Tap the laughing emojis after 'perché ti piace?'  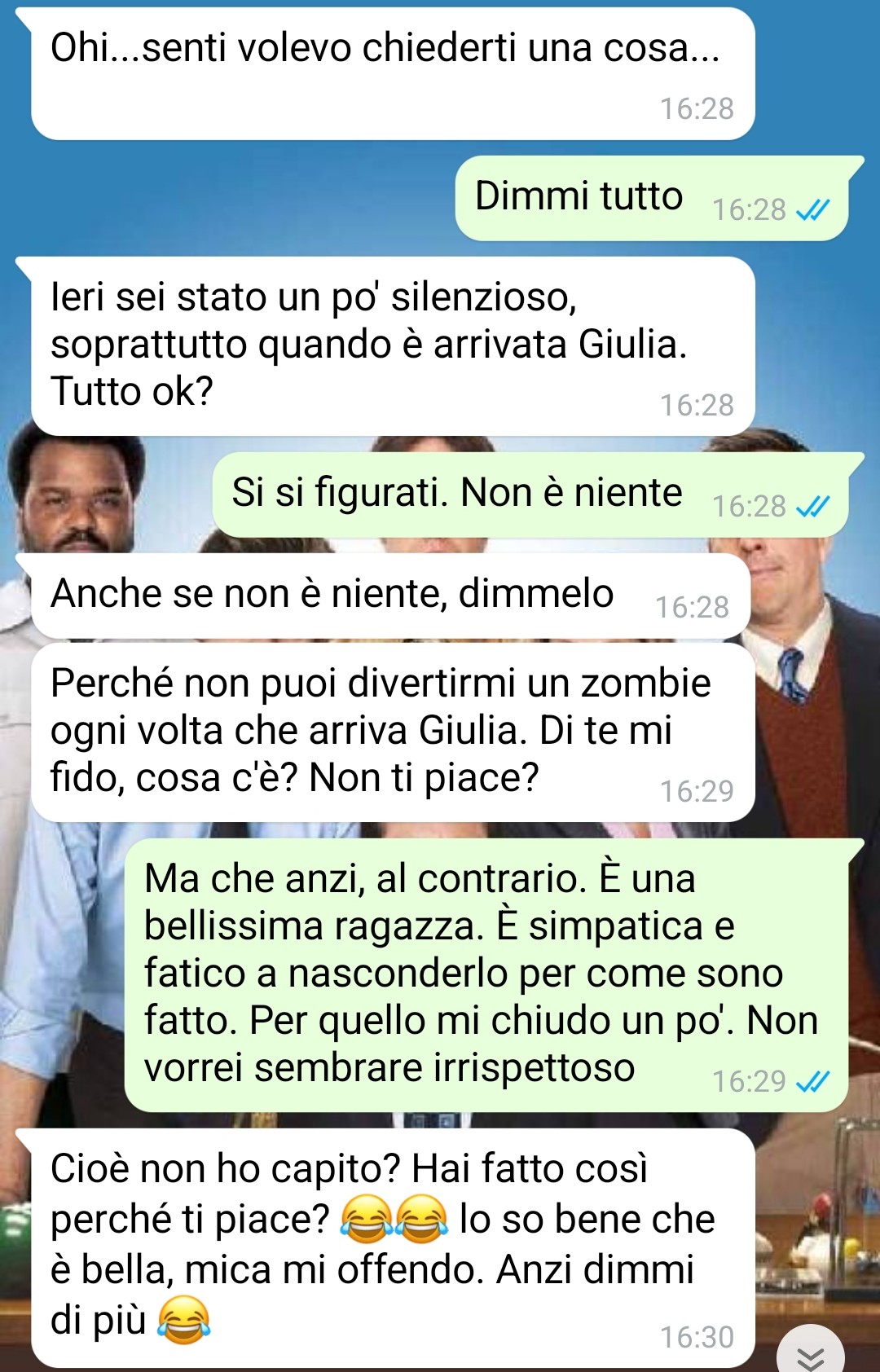point(394,1219)
